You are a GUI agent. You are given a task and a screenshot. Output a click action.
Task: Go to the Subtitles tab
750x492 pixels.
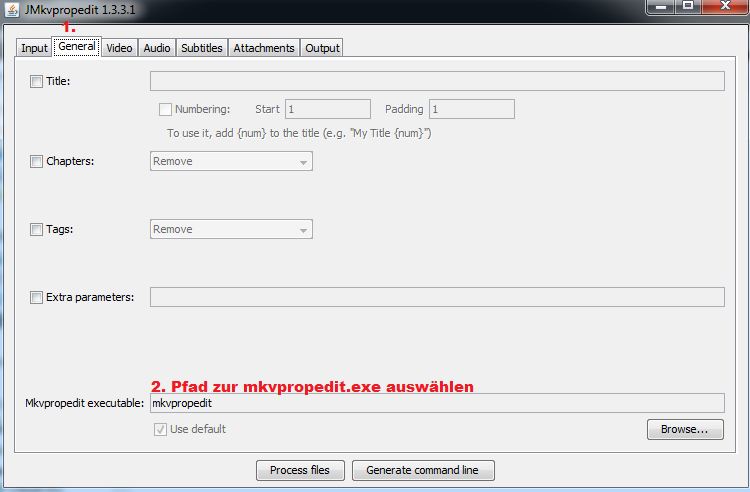pyautogui.click(x=201, y=48)
